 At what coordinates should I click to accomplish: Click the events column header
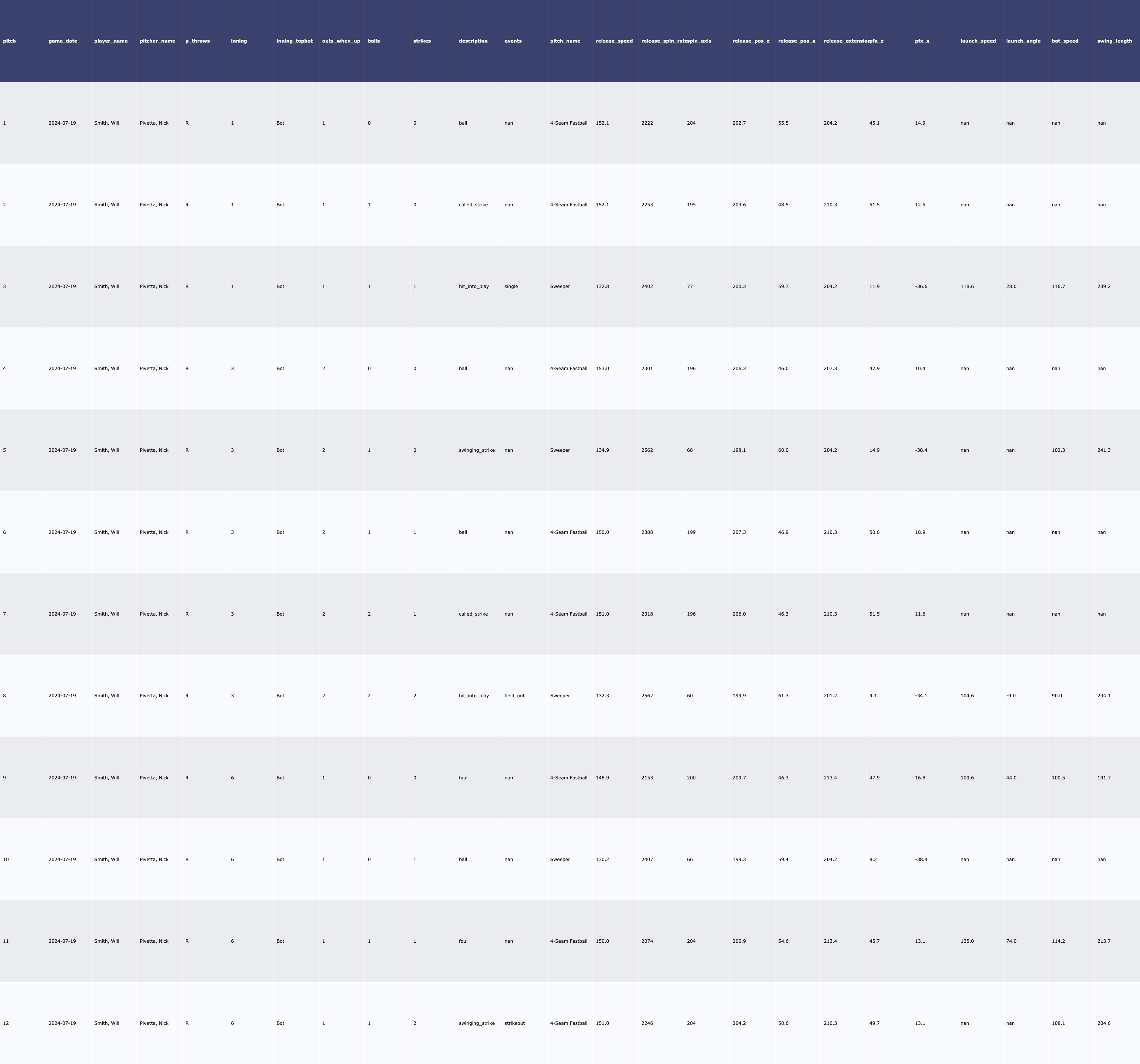tap(513, 41)
